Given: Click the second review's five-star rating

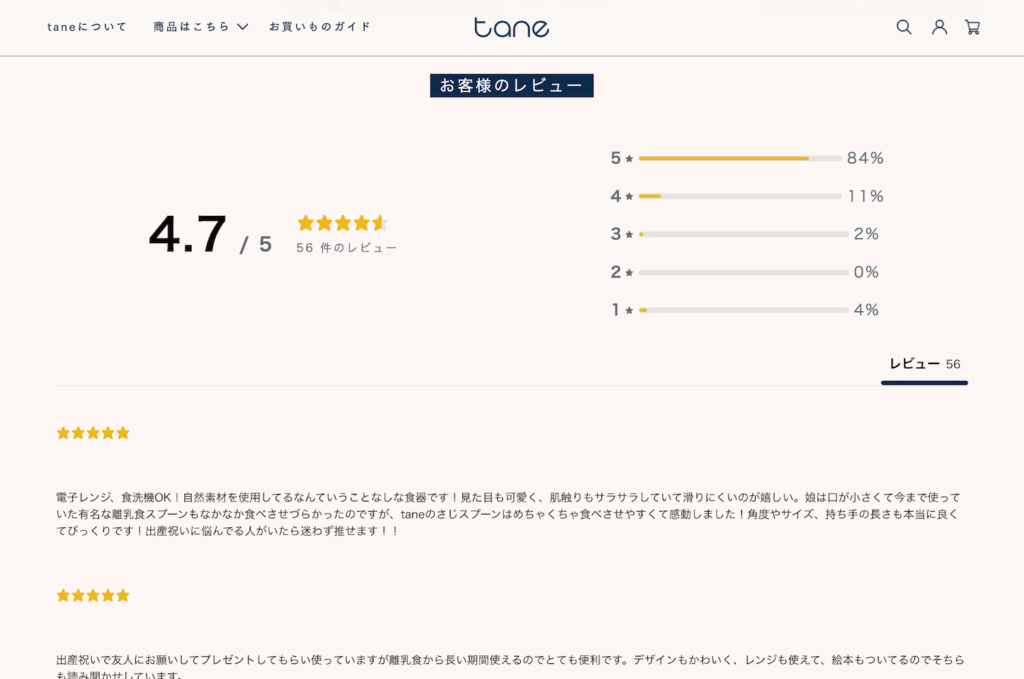Looking at the screenshot, I should (93, 595).
